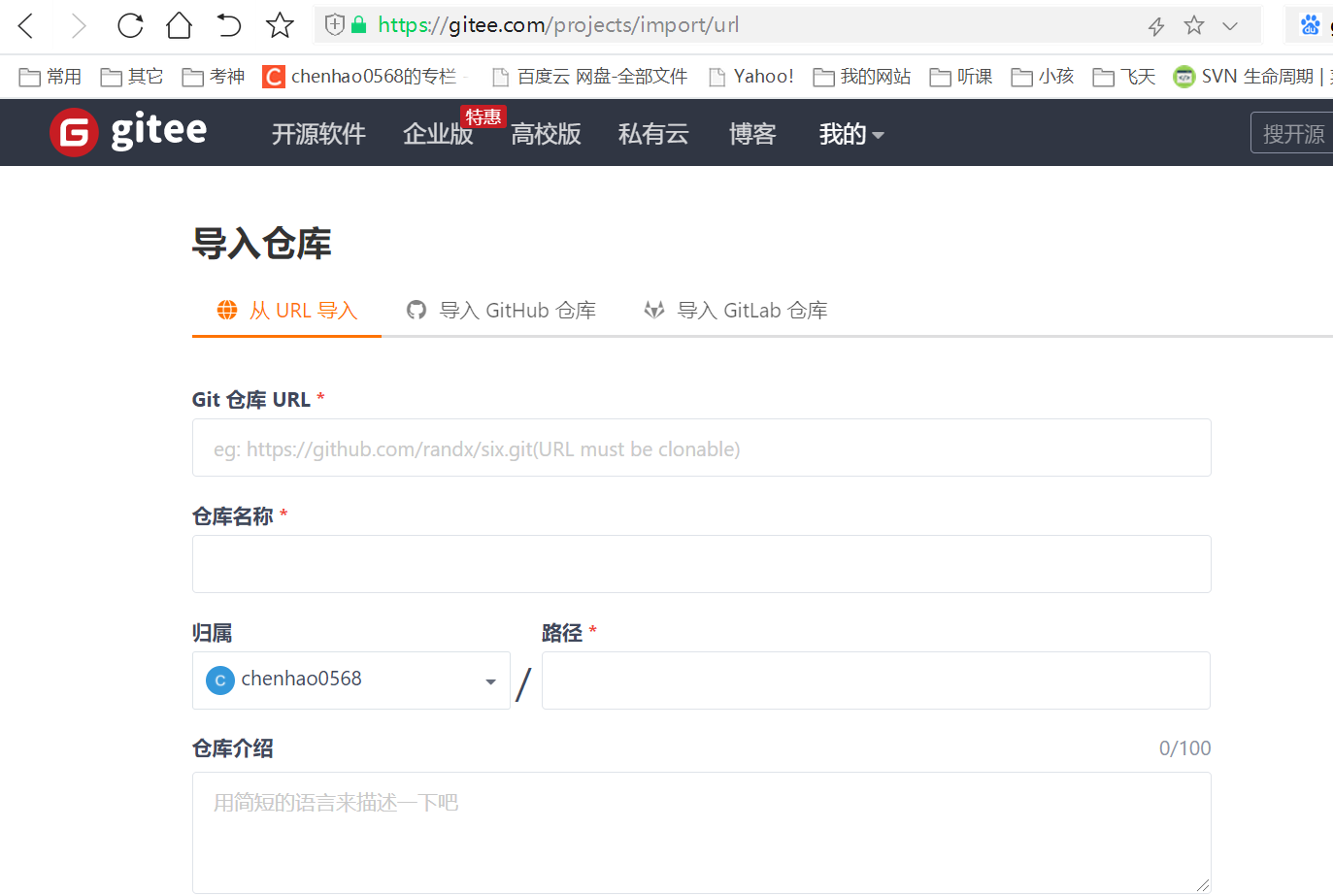
Task: Click the 仓库介绍 description textarea
Action: (702, 833)
